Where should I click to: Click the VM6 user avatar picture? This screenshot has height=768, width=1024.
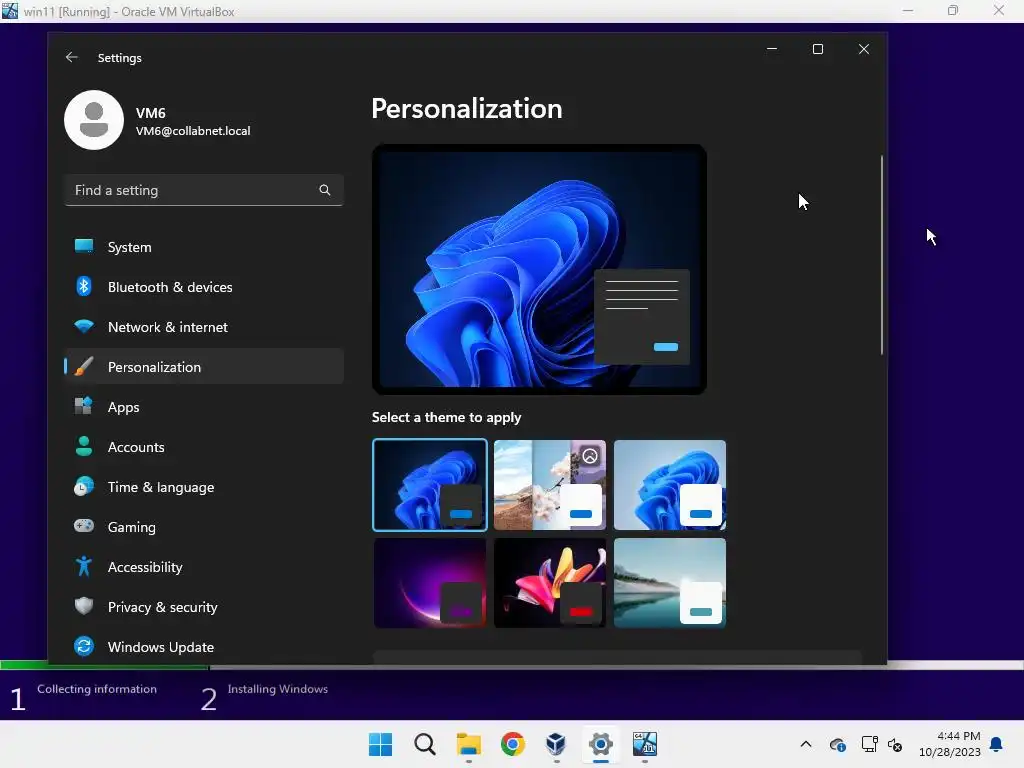[x=94, y=120]
